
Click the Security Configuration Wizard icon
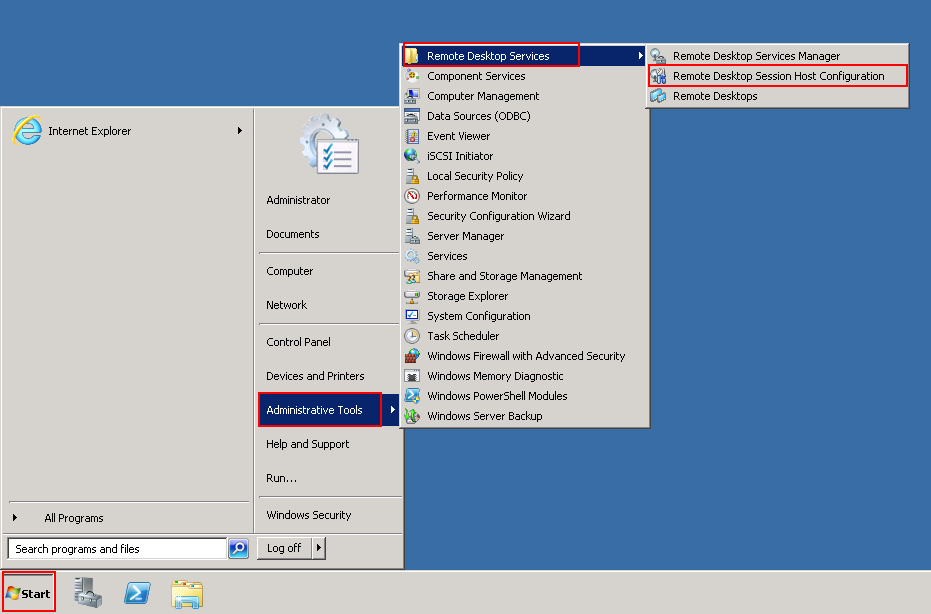click(412, 216)
